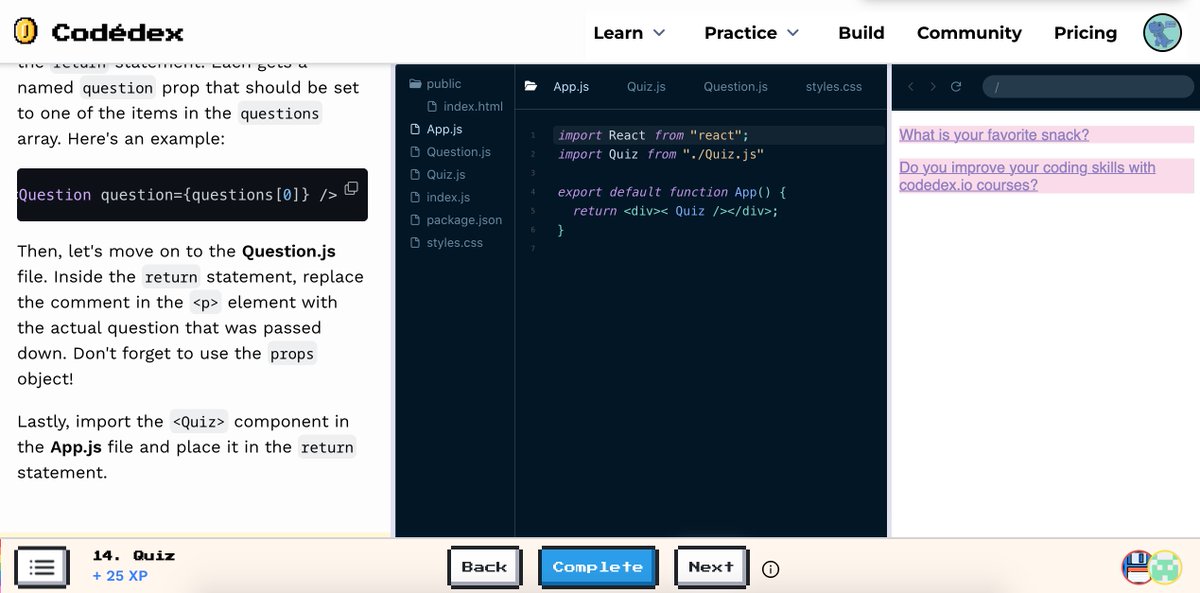Click the import Quiz code line
1200x593 pixels.
click(x=661, y=154)
